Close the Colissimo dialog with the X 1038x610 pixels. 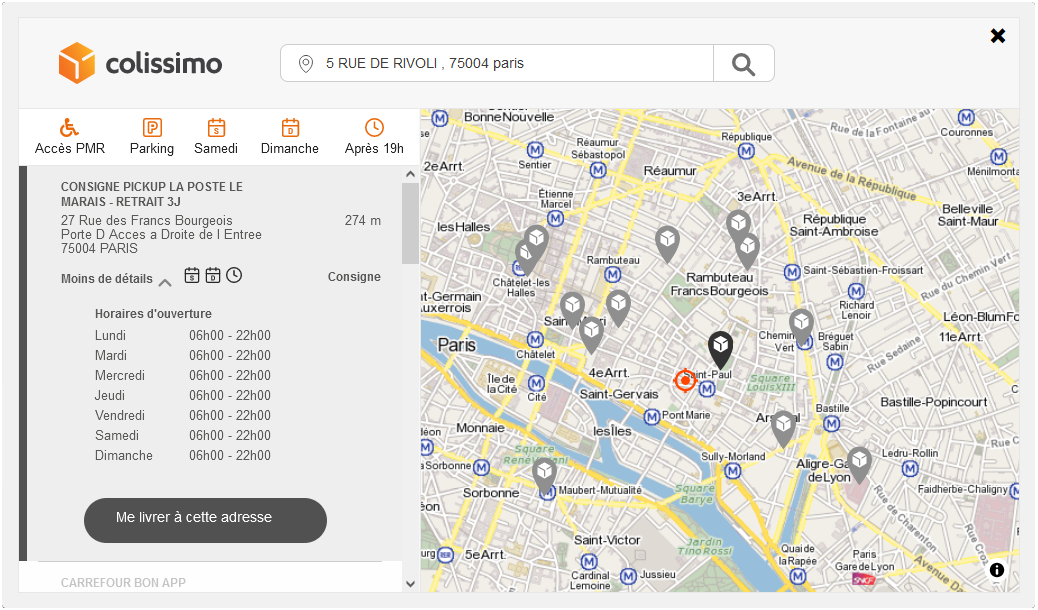tap(998, 36)
